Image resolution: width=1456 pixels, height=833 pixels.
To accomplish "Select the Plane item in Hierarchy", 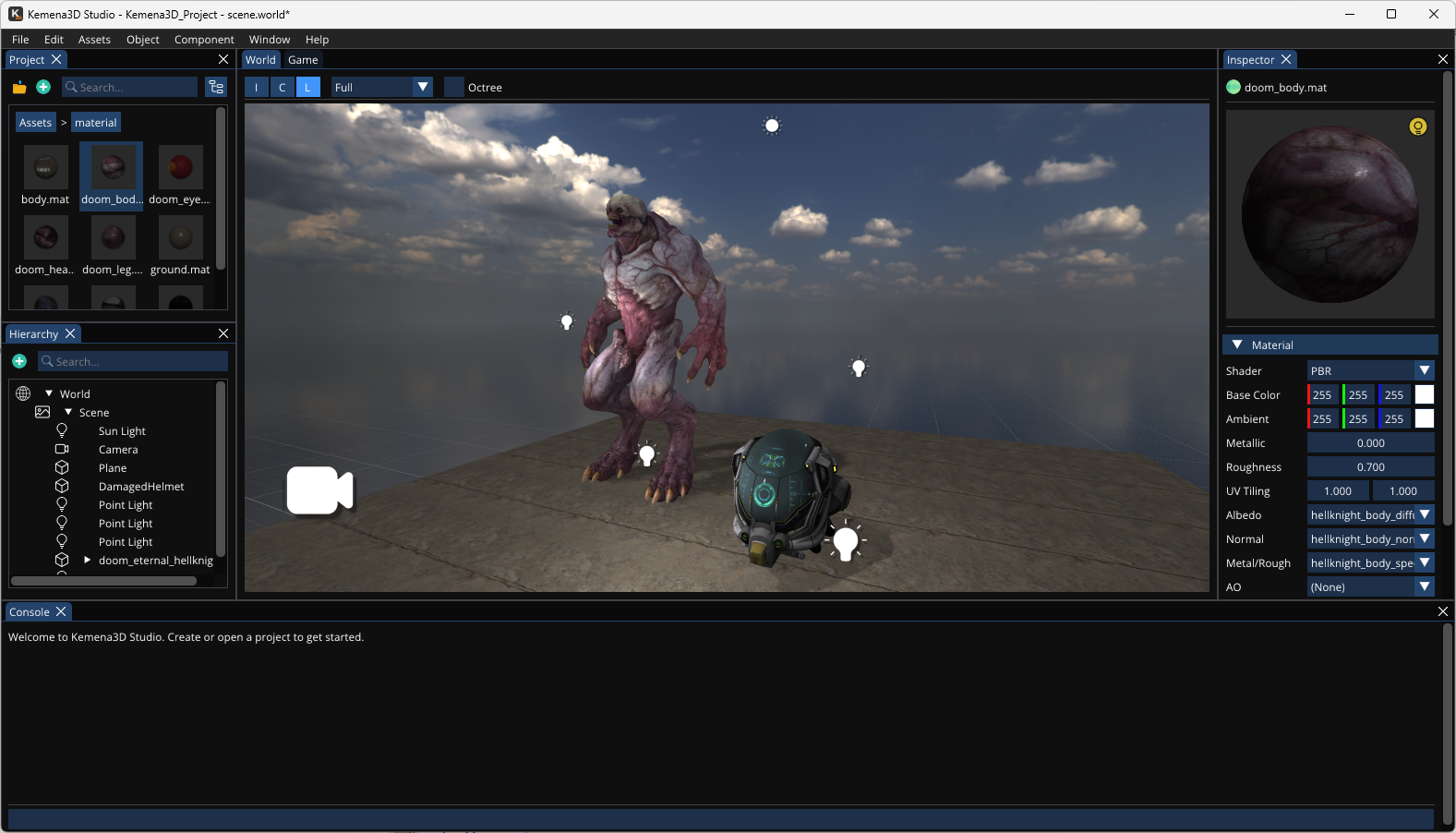I will coord(113,468).
